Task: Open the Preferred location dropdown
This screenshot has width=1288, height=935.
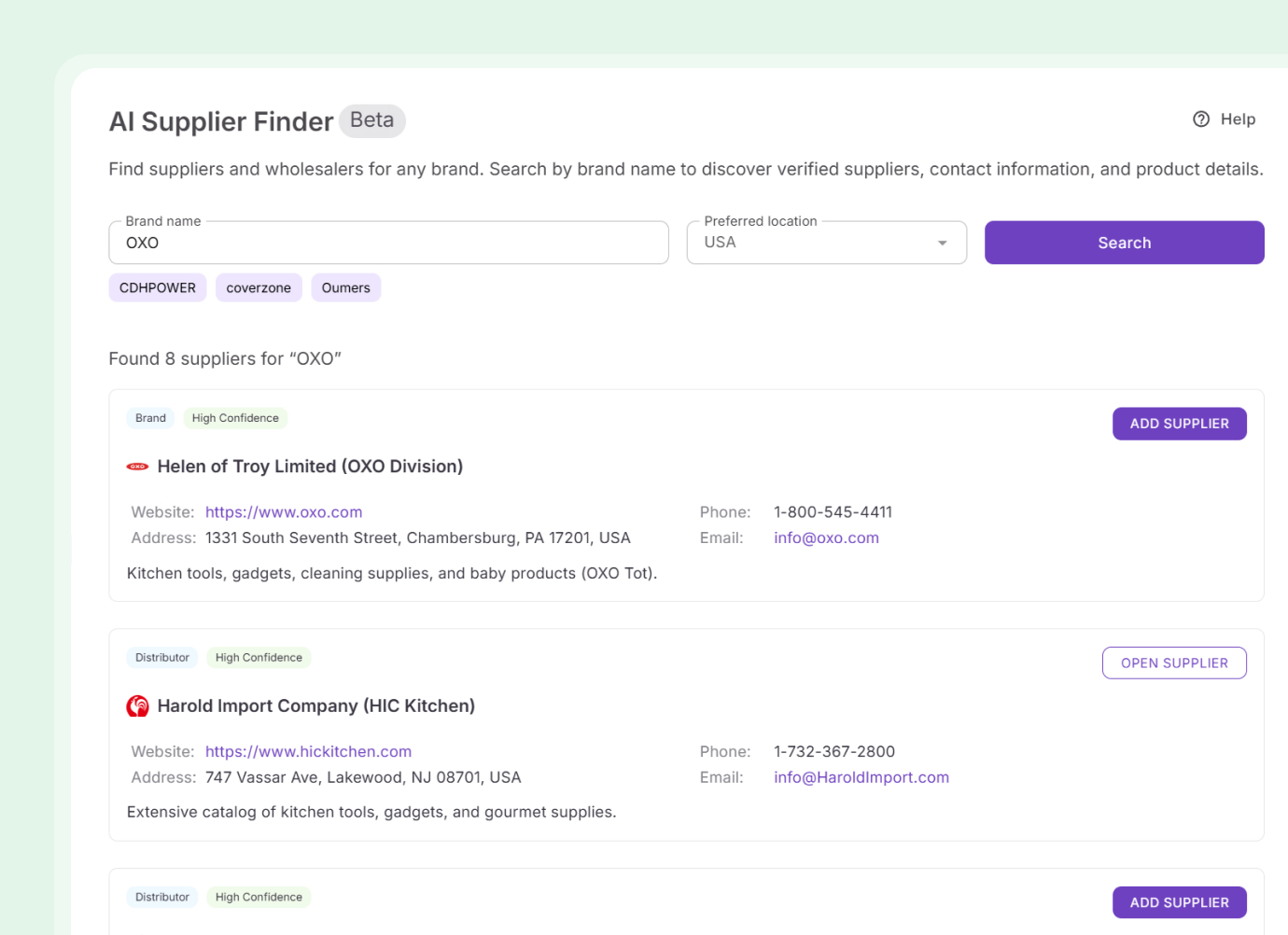Action: pyautogui.click(x=941, y=242)
